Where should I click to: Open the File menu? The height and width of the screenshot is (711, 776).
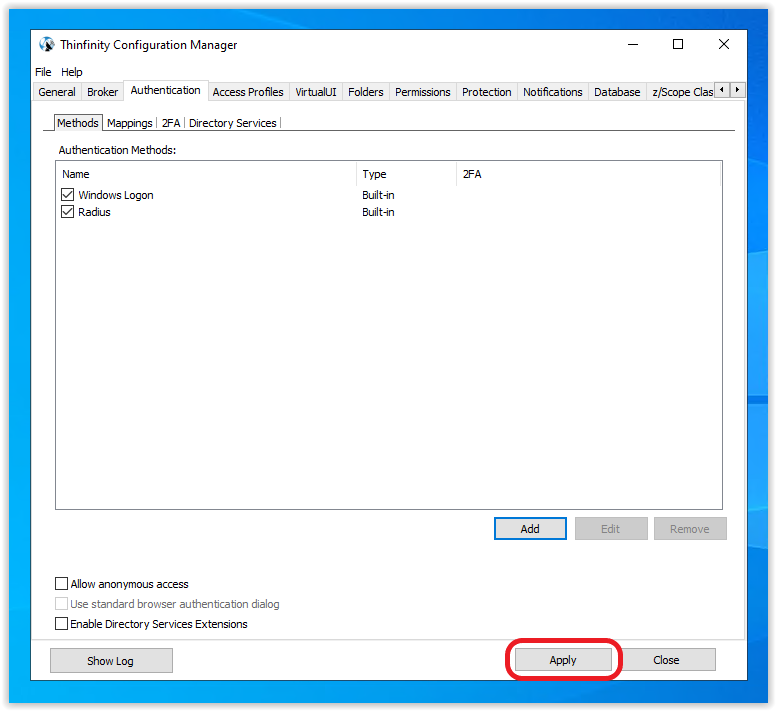pos(43,72)
